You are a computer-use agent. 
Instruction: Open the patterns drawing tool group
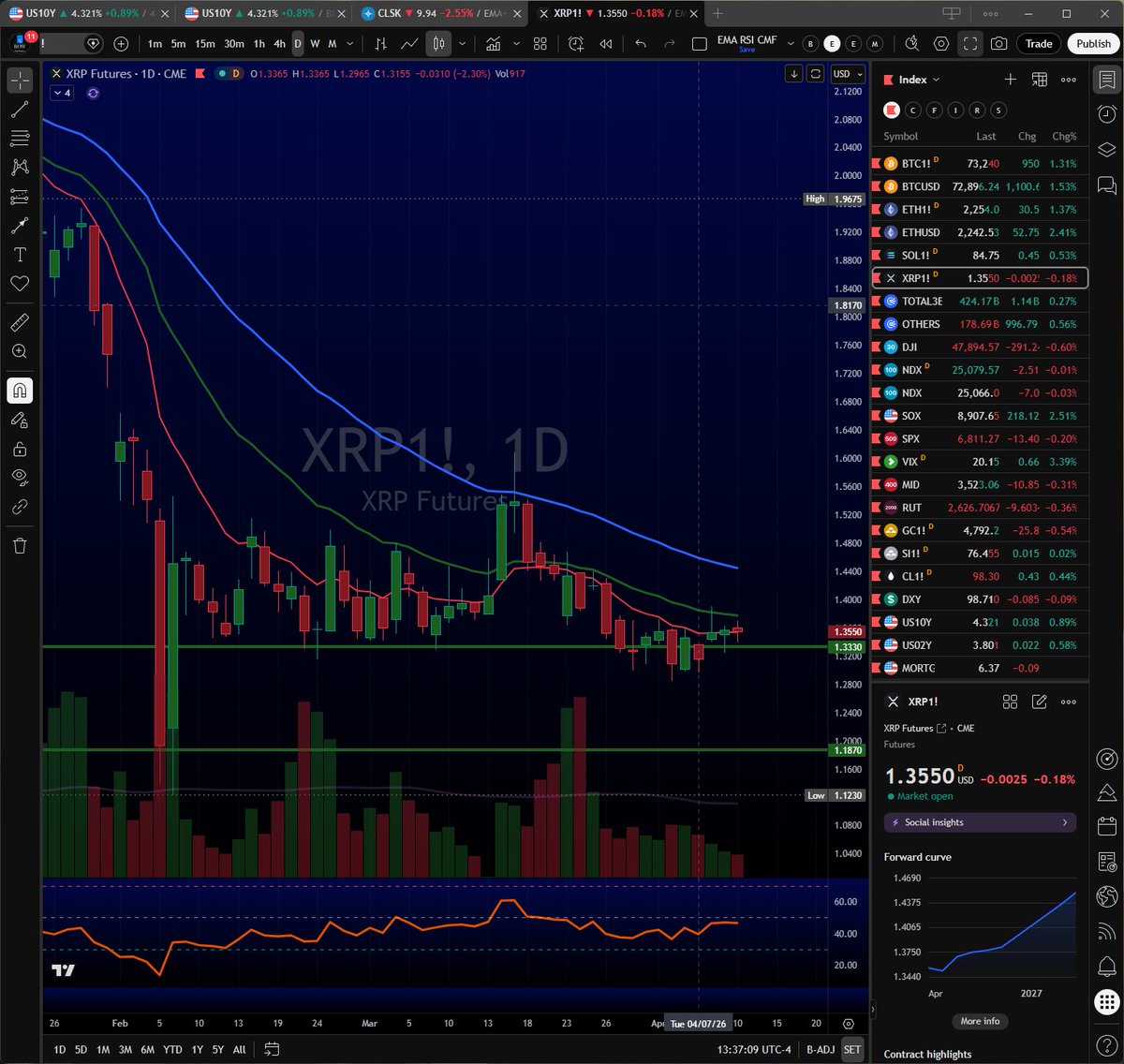click(x=20, y=168)
